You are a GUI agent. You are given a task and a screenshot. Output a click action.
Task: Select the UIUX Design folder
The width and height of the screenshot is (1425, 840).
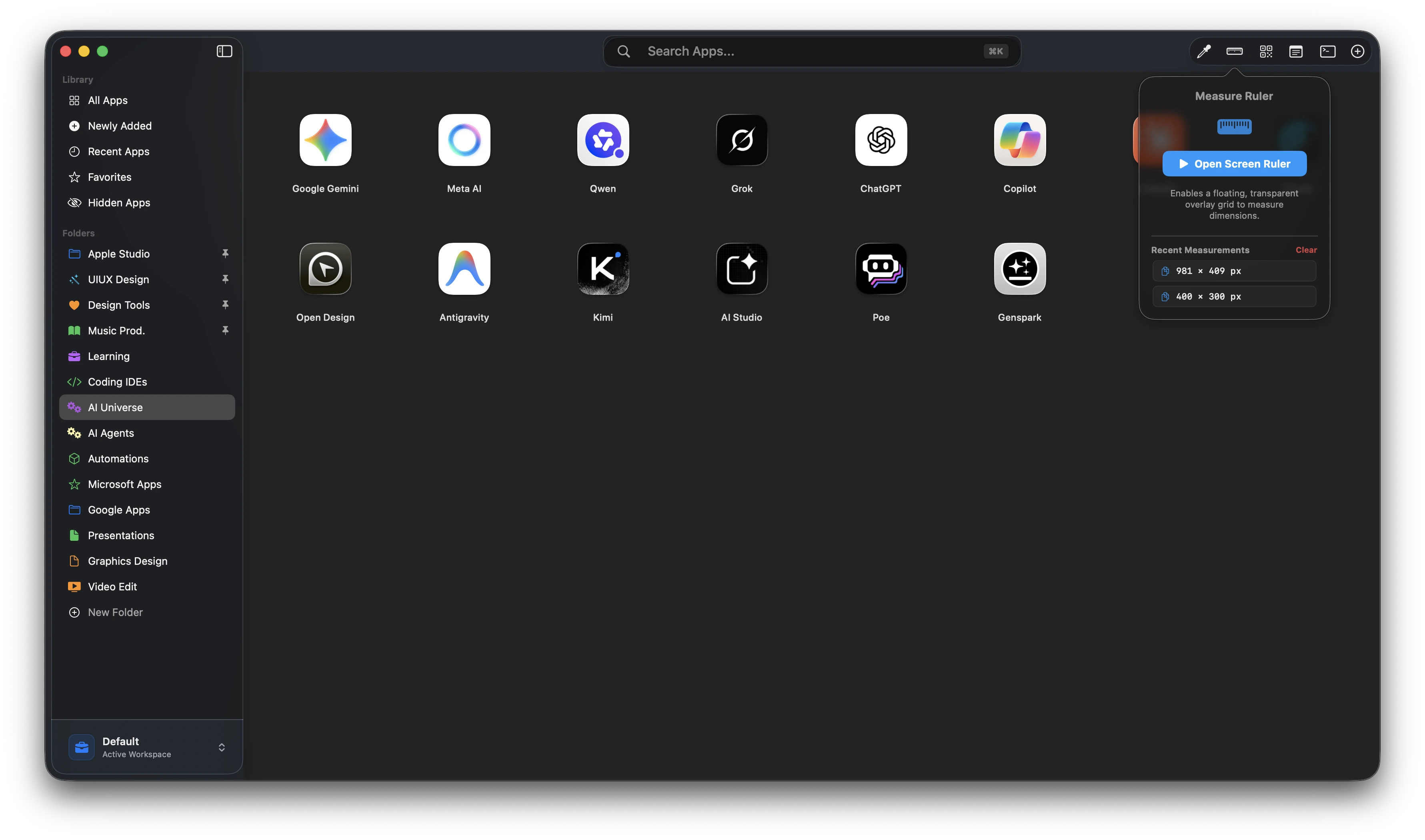tap(147, 279)
